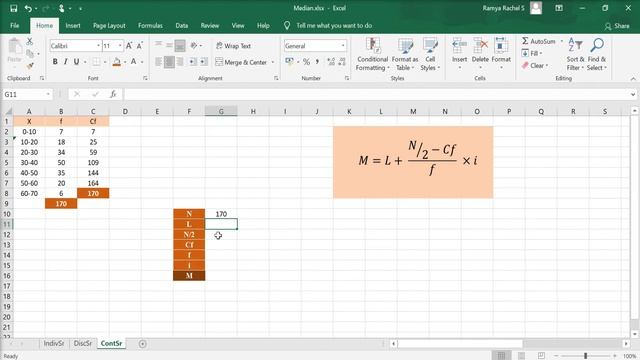Click the Orientation icon

pos(194,46)
